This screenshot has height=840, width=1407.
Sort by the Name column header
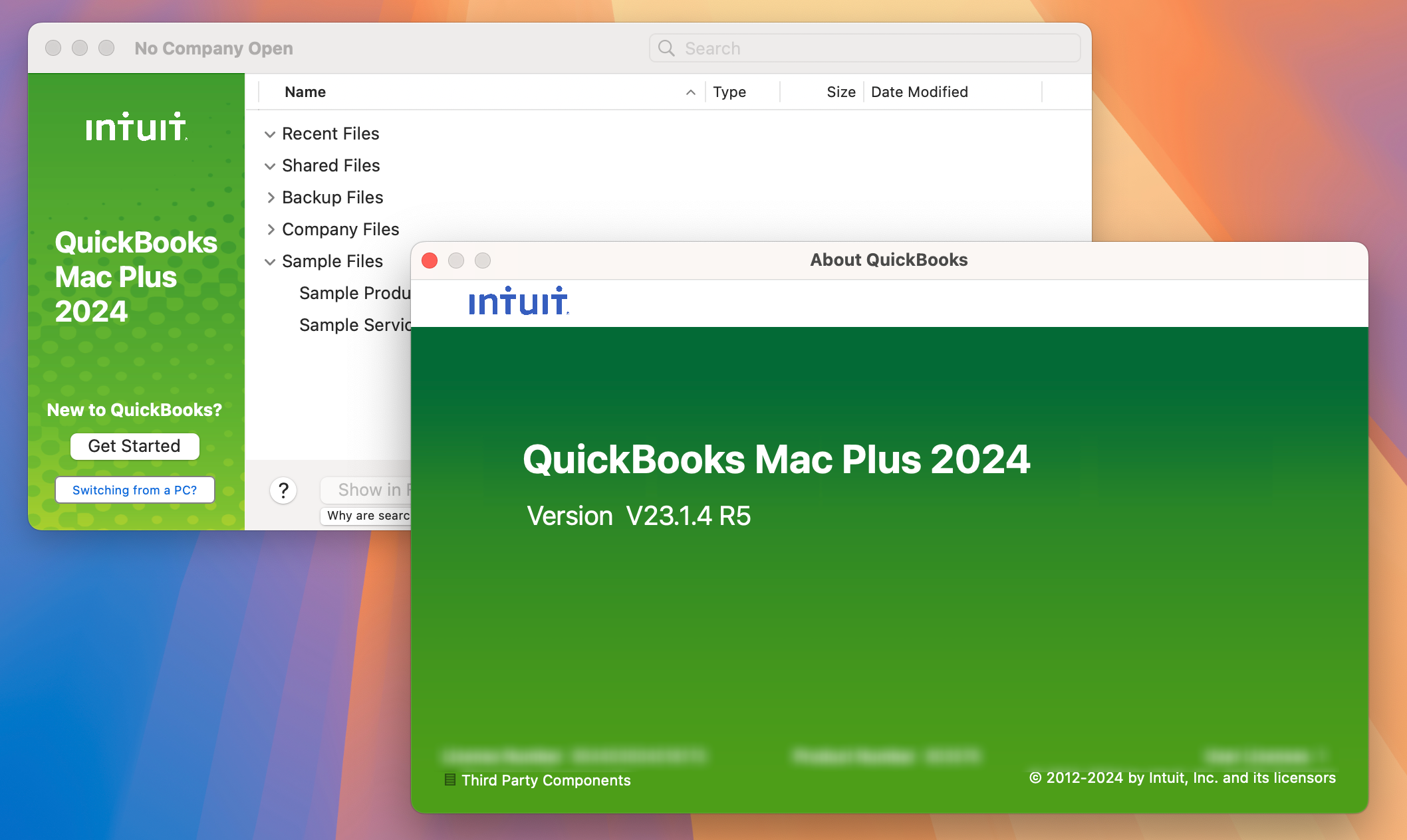(x=305, y=92)
